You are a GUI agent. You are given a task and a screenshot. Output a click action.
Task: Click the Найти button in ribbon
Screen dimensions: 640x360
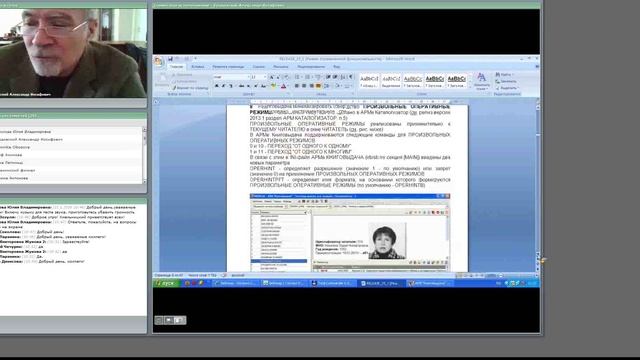tap(504, 75)
